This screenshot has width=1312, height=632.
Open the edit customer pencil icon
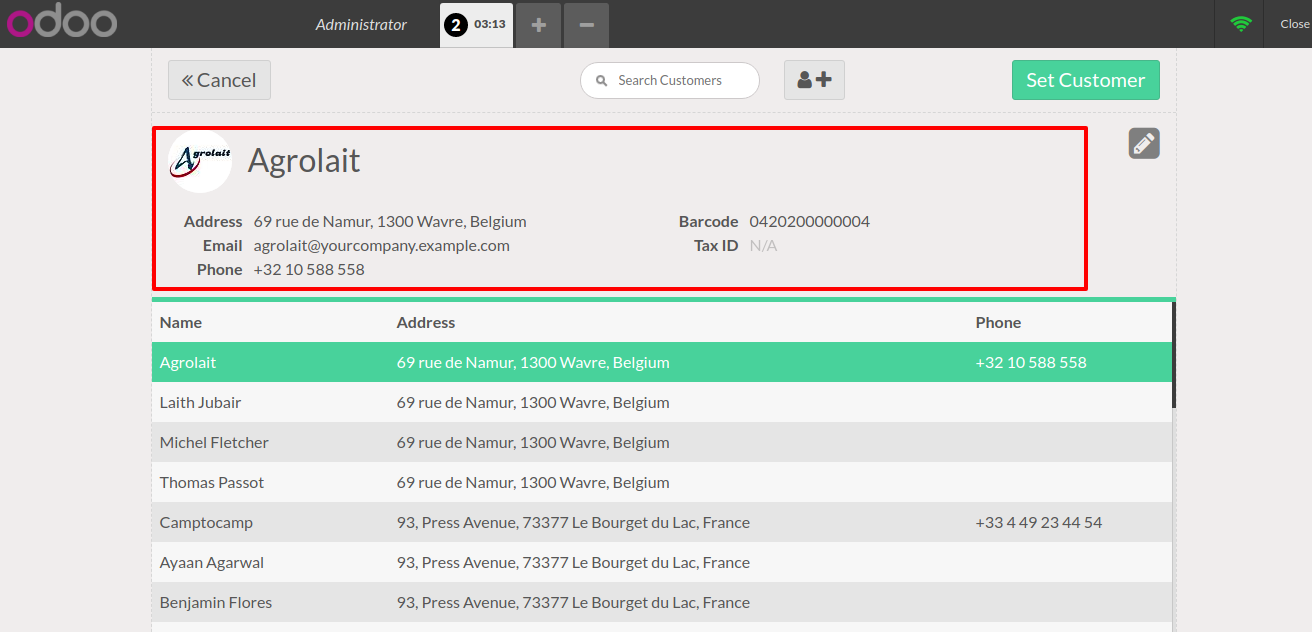pos(1144,143)
